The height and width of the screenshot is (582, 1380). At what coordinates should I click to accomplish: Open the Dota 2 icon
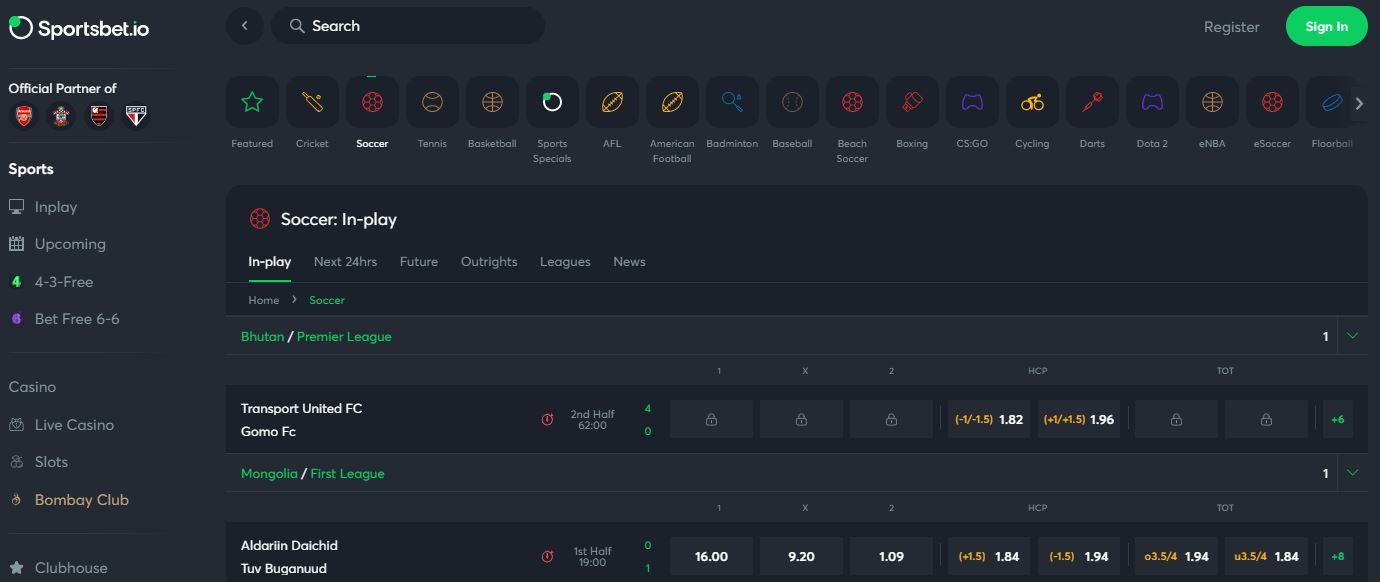[1152, 102]
